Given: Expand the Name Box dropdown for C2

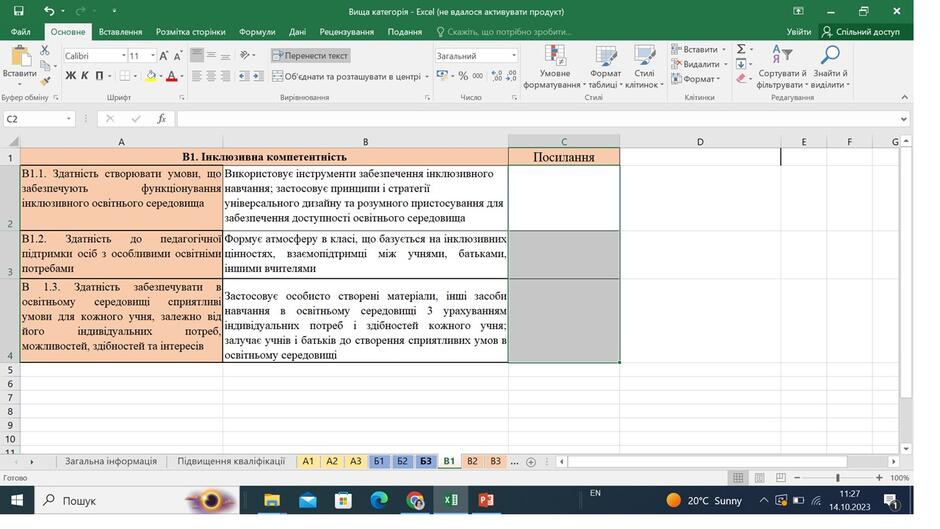Looking at the screenshot, I should point(68,119).
